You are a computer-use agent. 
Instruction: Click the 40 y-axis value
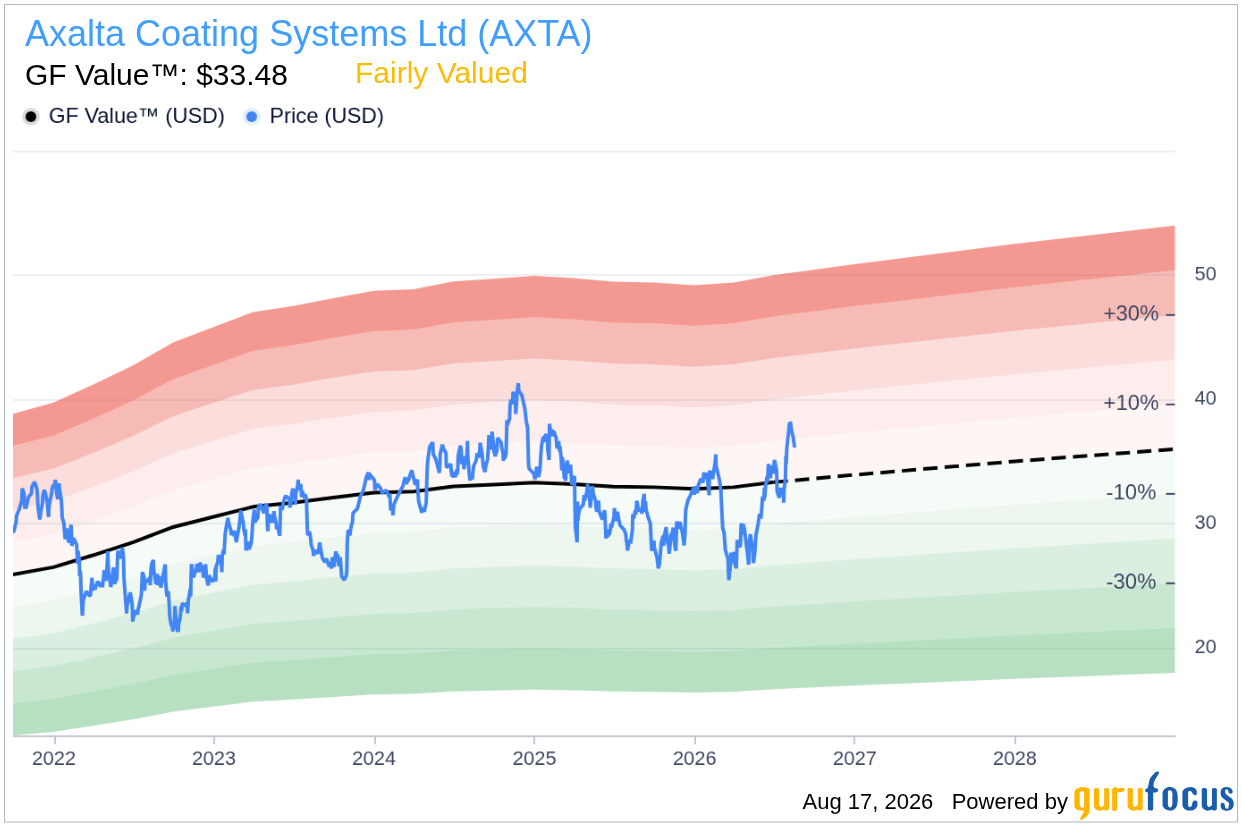tap(1205, 399)
